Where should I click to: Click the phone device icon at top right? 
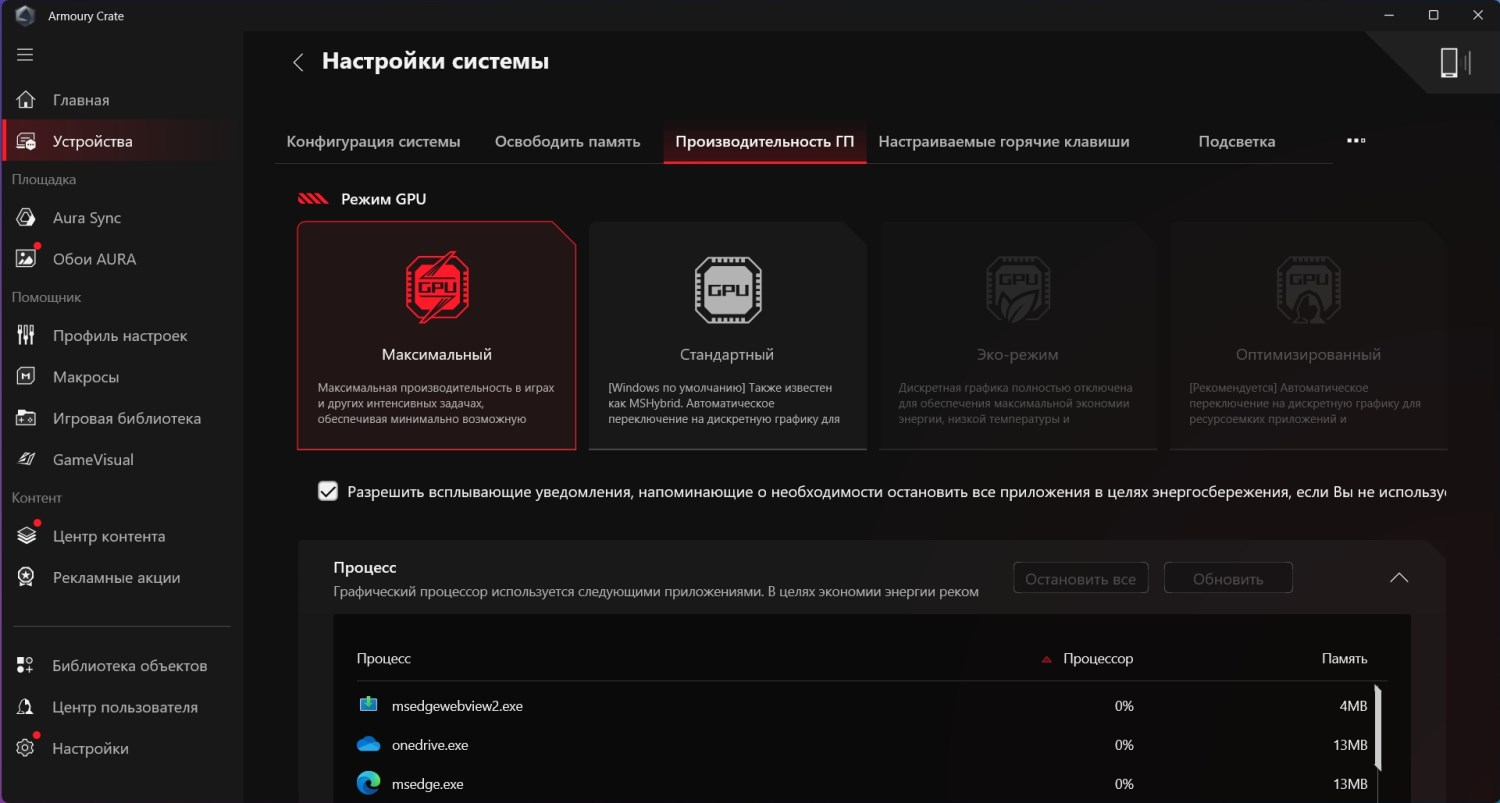coord(1451,63)
